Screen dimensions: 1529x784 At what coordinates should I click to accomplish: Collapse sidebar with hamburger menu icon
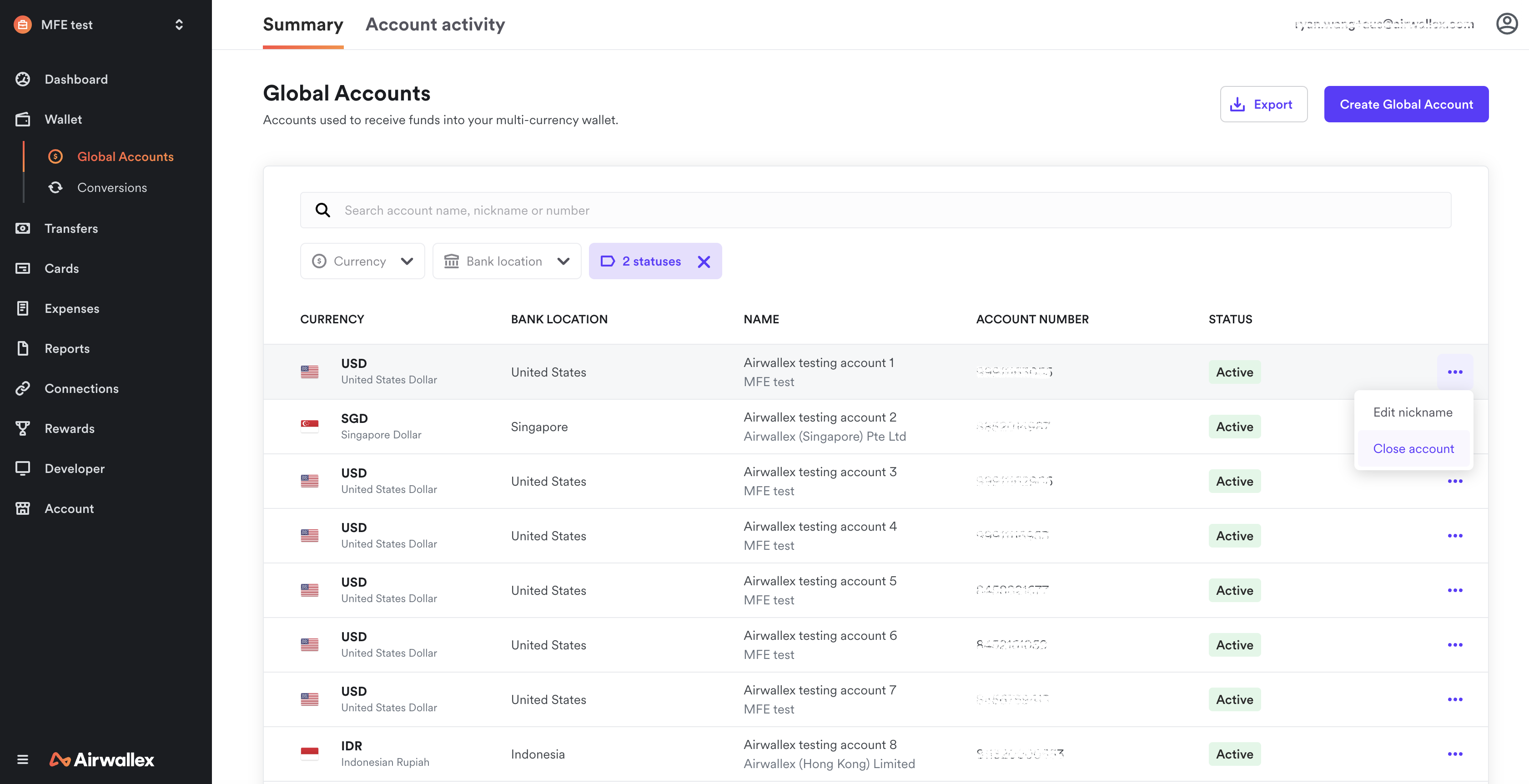pos(23,759)
